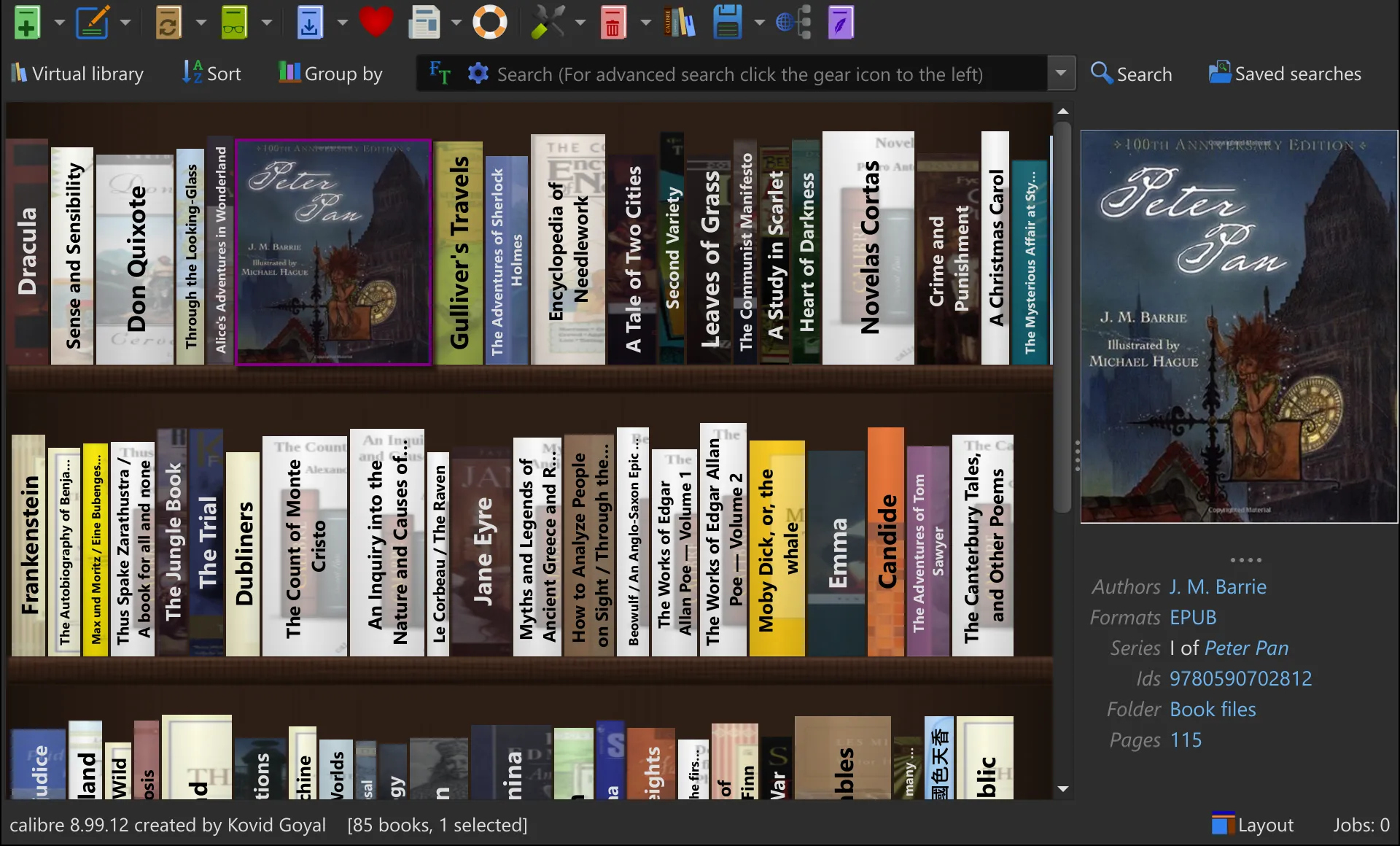Toggle the full text search icon
This screenshot has height=846, width=1400.
click(440, 73)
